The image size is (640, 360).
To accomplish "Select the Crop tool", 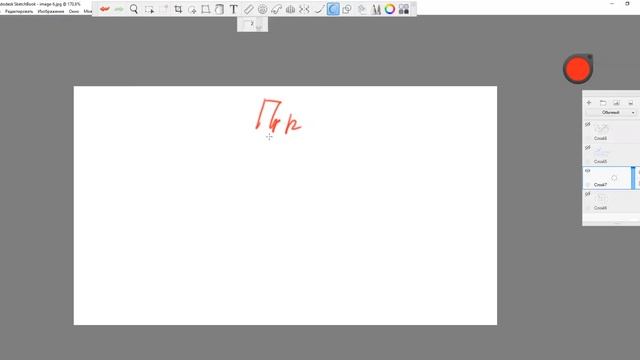I will 178,9.
